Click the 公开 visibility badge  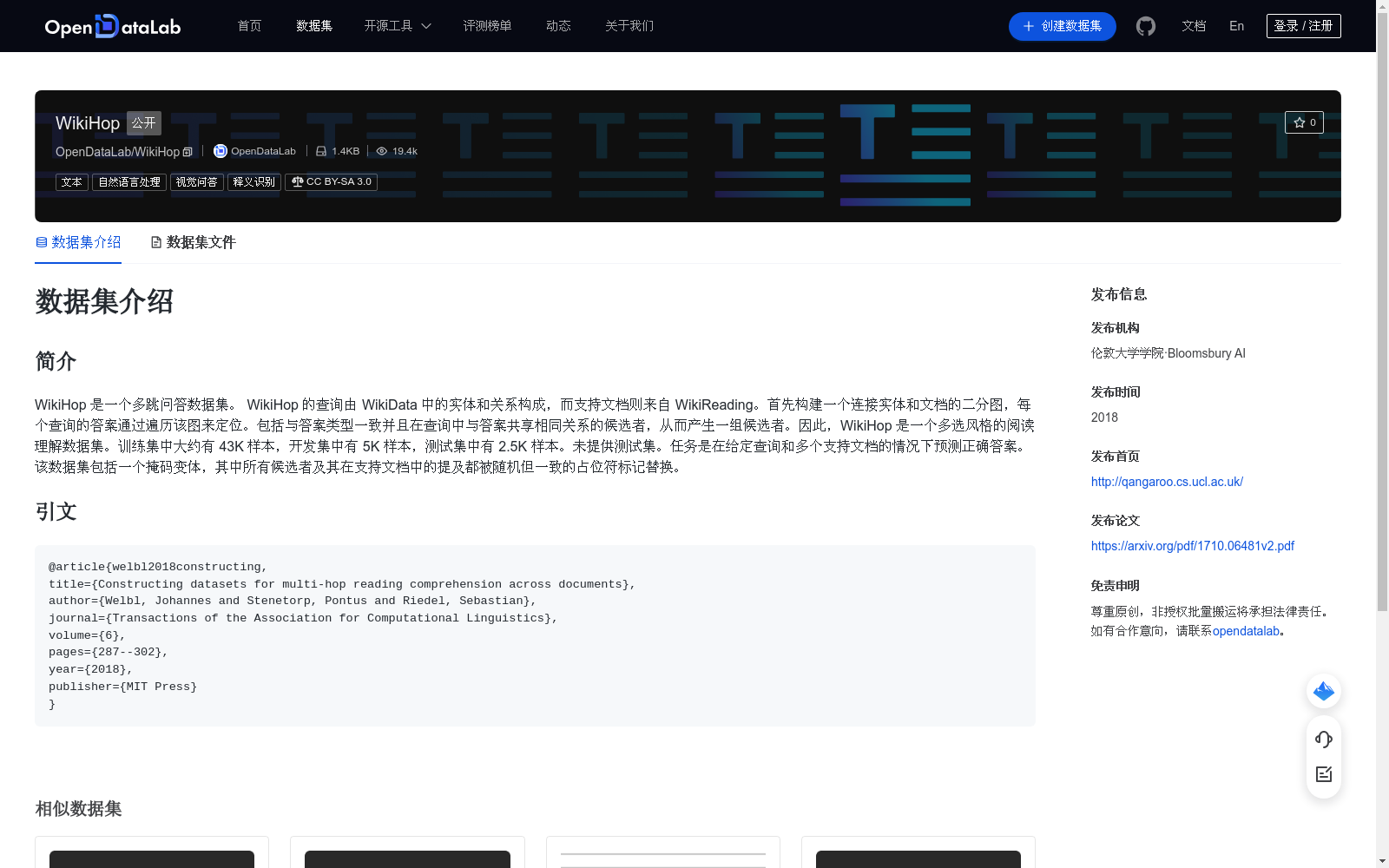pyautogui.click(x=144, y=123)
